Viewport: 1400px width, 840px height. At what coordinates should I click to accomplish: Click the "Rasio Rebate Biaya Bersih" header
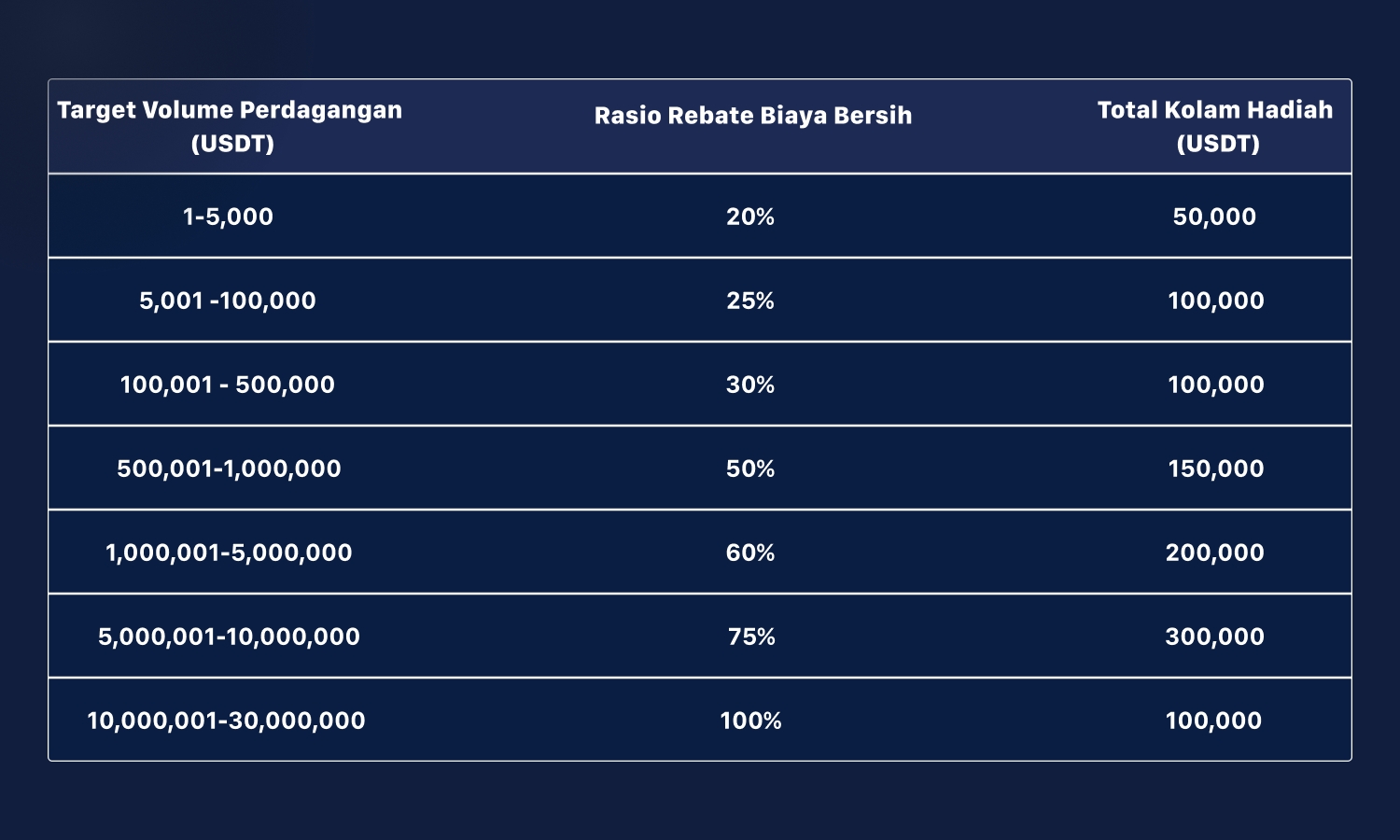[x=752, y=116]
